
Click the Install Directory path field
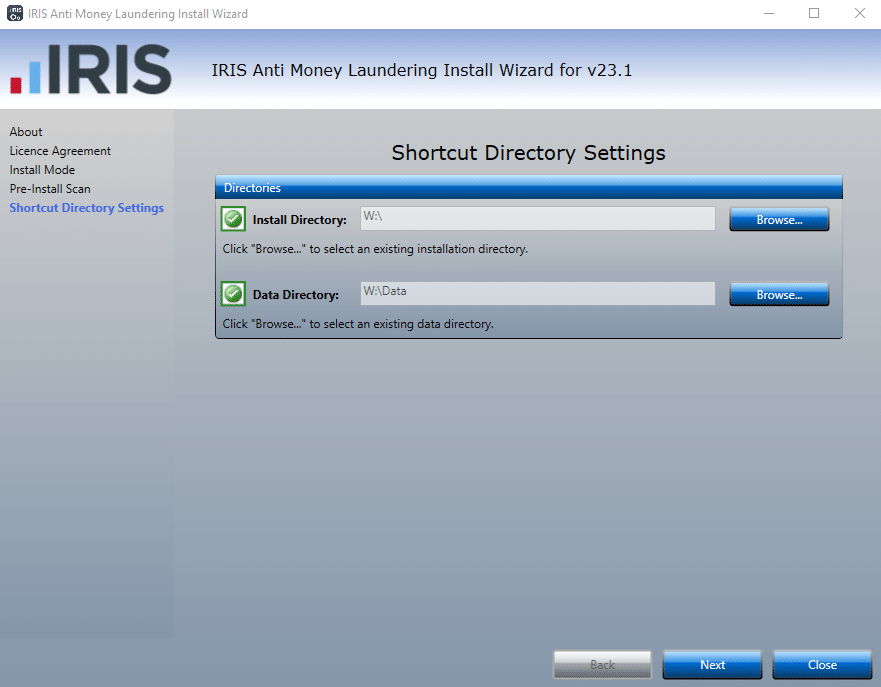point(538,219)
